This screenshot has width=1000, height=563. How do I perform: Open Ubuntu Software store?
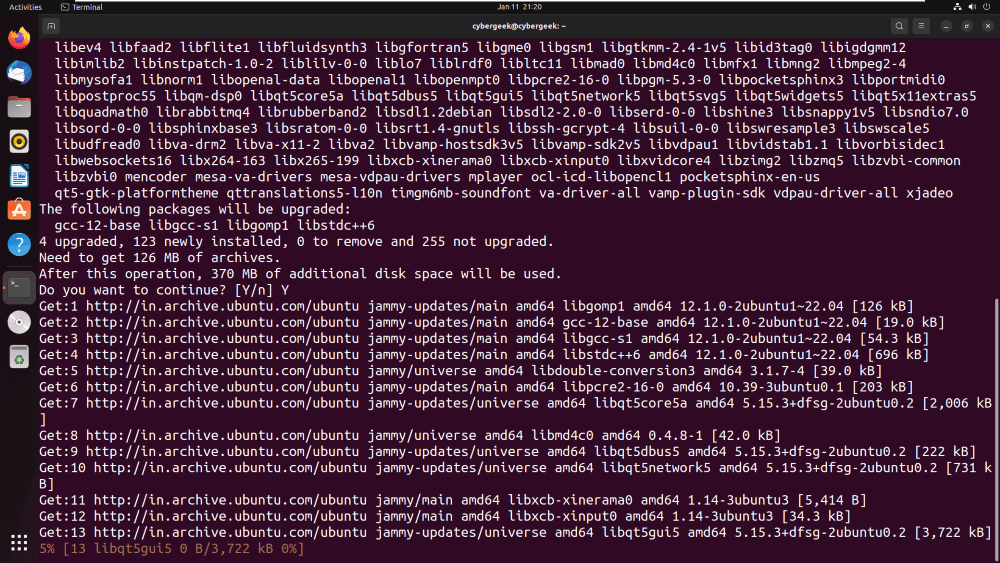point(19,210)
